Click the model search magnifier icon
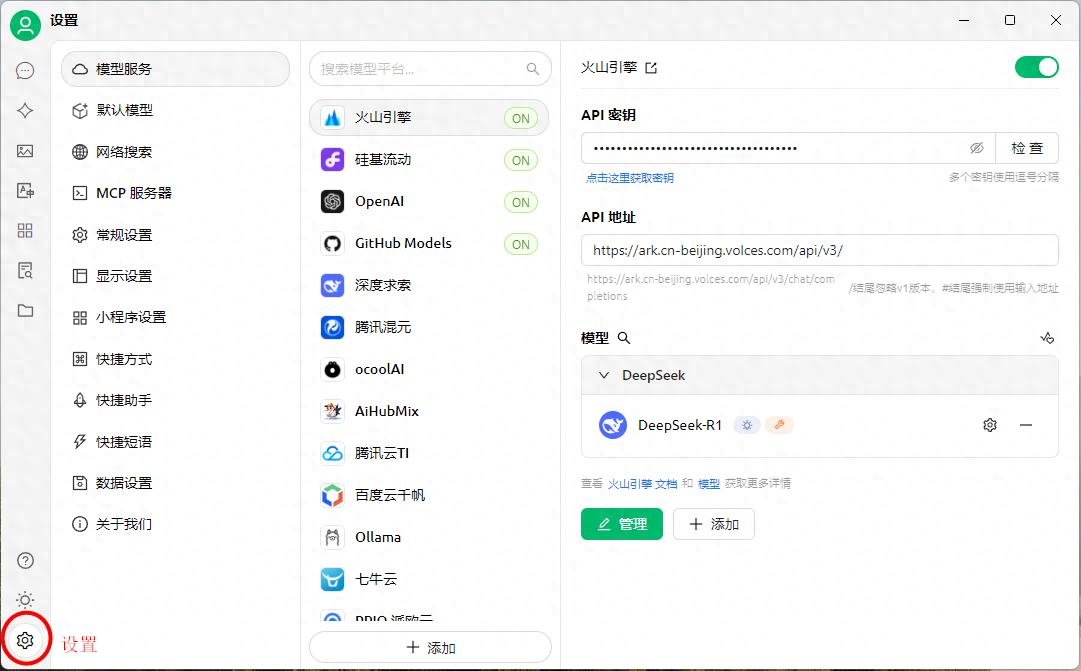This screenshot has height=671, width=1081. pyautogui.click(x=624, y=338)
